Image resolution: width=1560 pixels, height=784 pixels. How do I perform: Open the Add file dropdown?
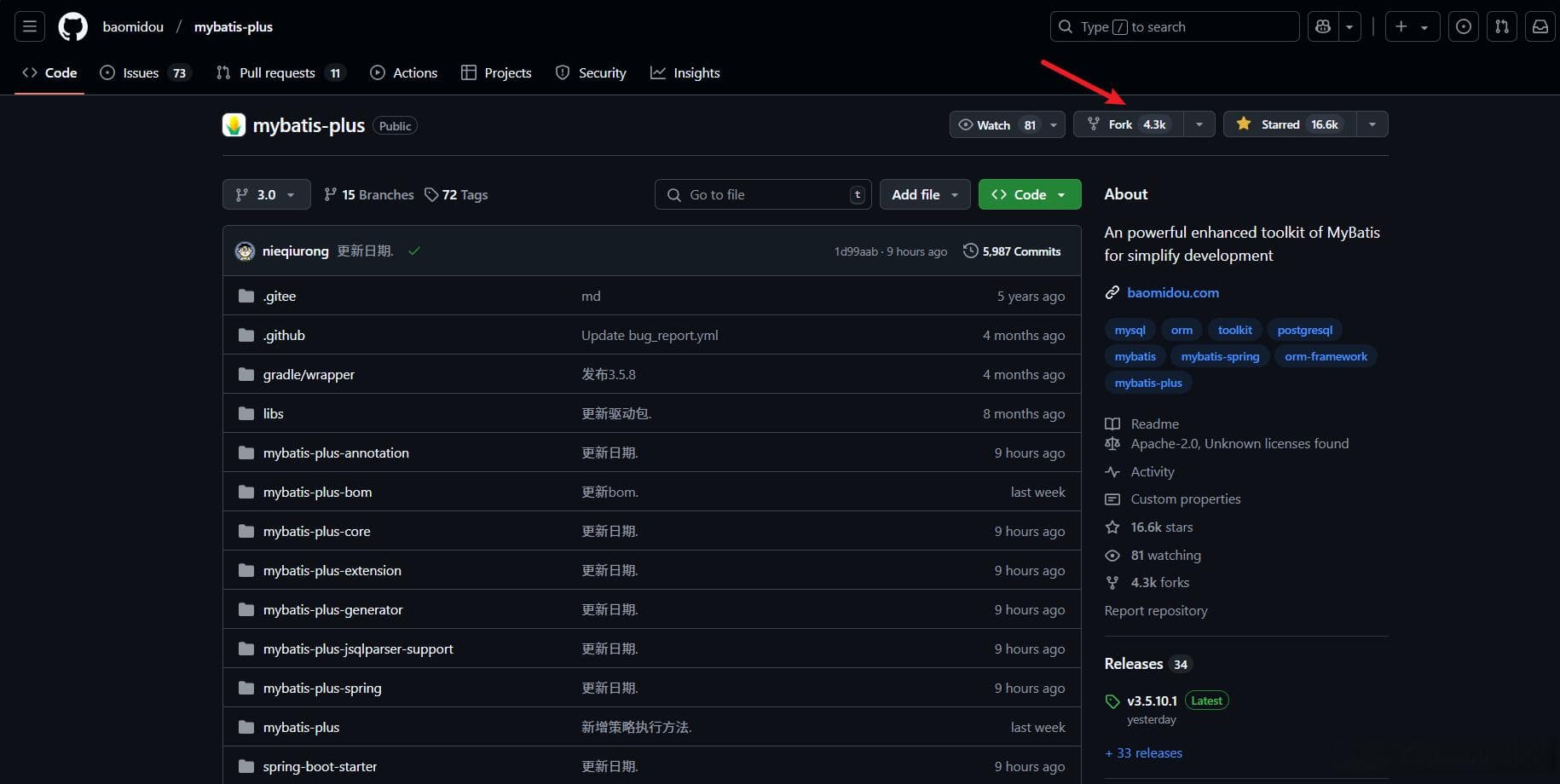(x=925, y=194)
